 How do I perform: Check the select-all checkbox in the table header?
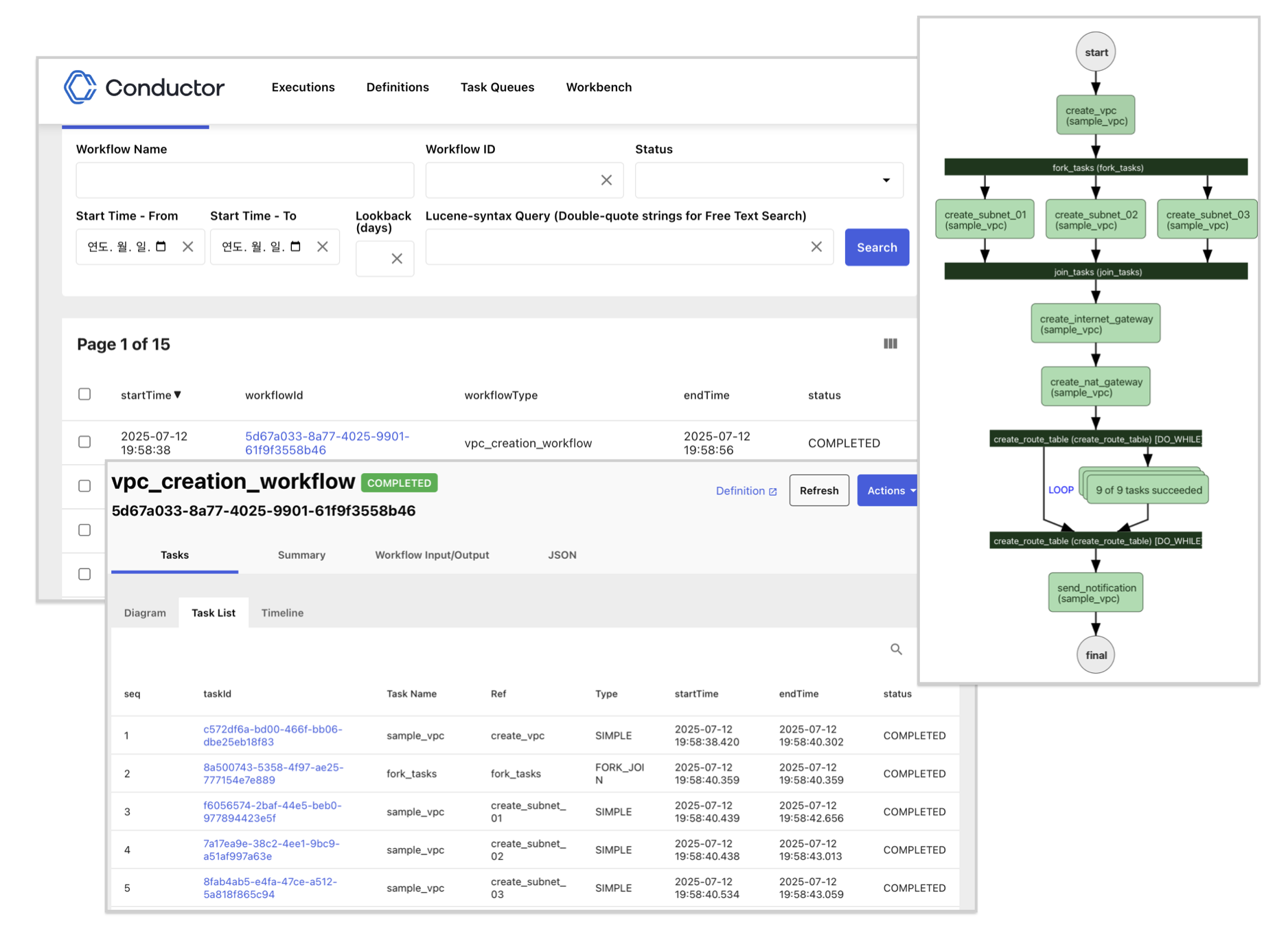pos(84,394)
